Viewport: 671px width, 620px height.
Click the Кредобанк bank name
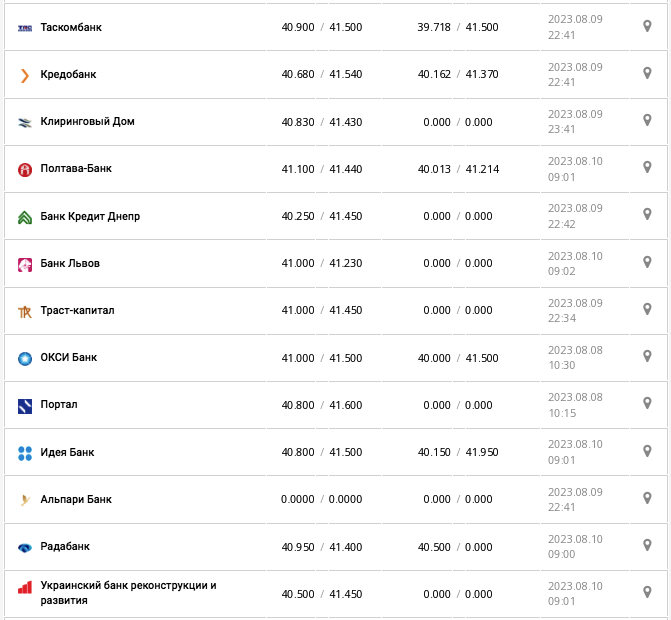68,75
